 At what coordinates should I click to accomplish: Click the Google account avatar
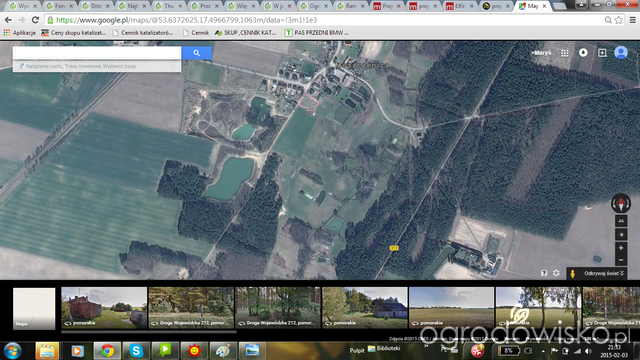621,53
